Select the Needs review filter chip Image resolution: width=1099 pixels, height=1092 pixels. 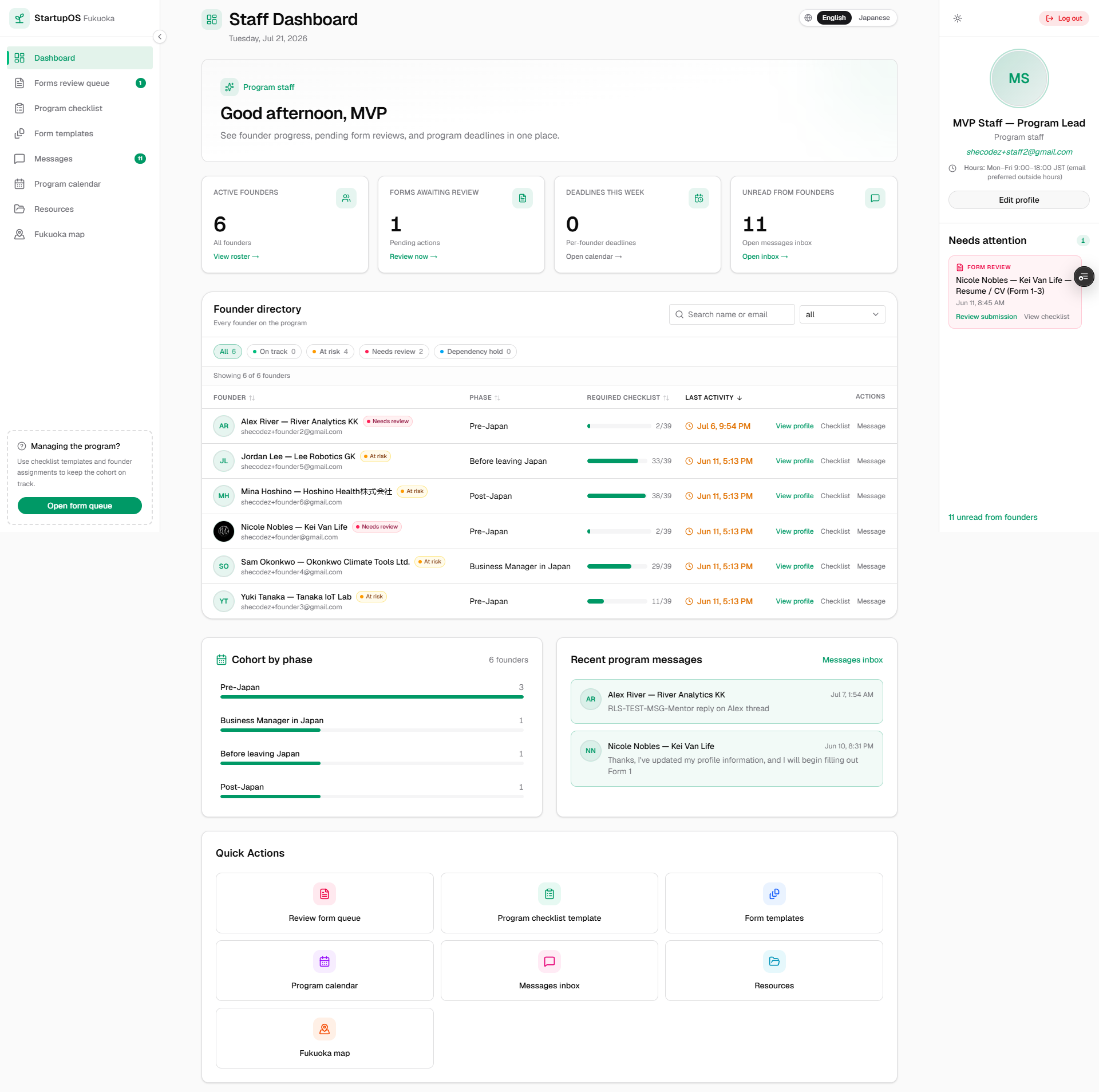(394, 352)
